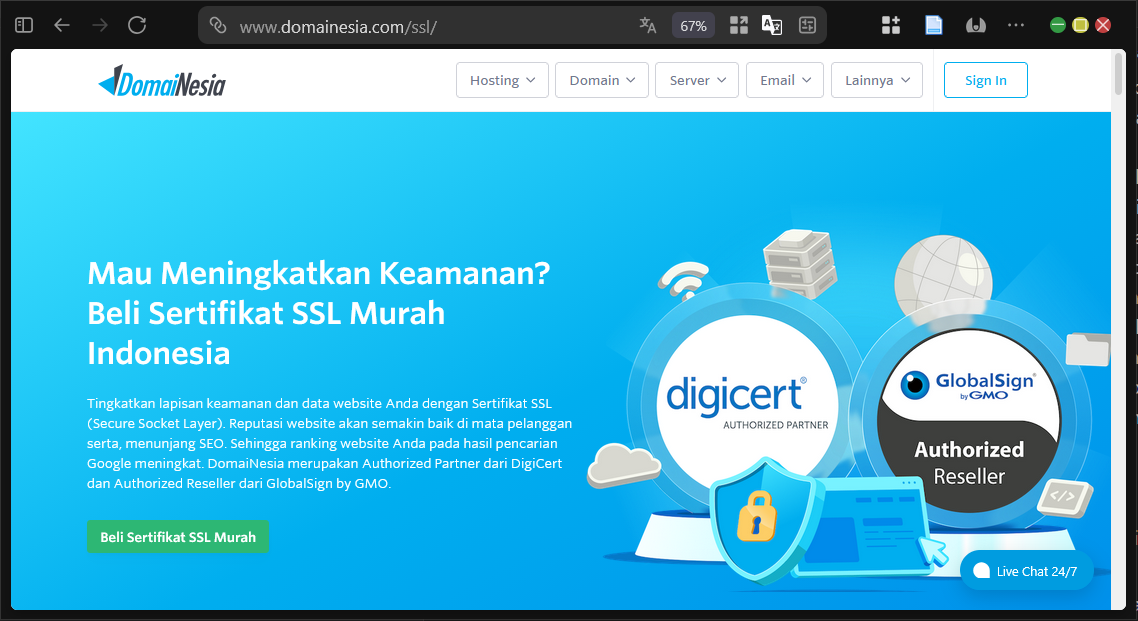Go back to the previous page

tap(62, 25)
